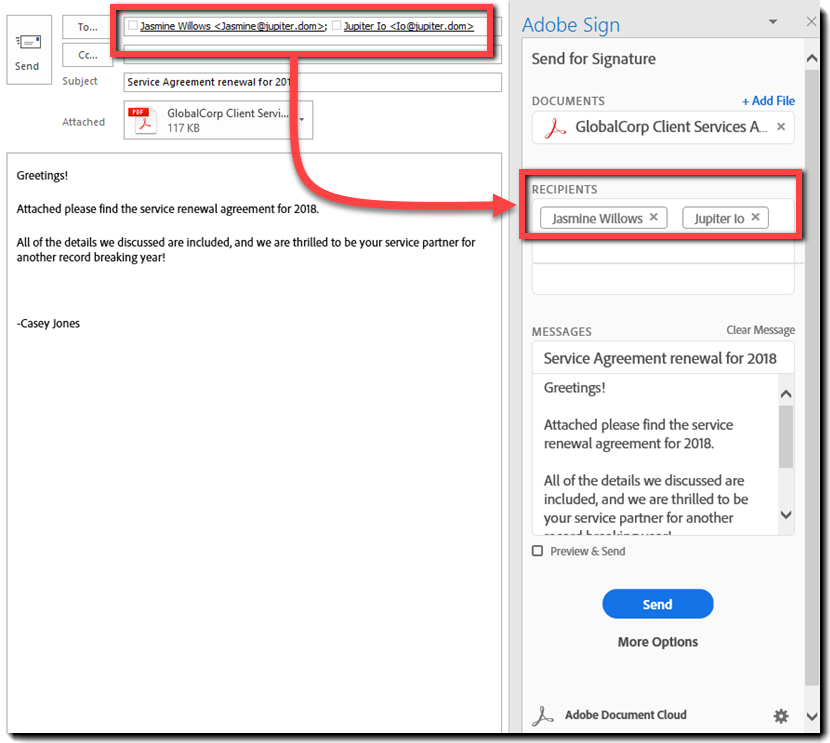Remove the GlobalCorp Client Services document

click(x=781, y=127)
